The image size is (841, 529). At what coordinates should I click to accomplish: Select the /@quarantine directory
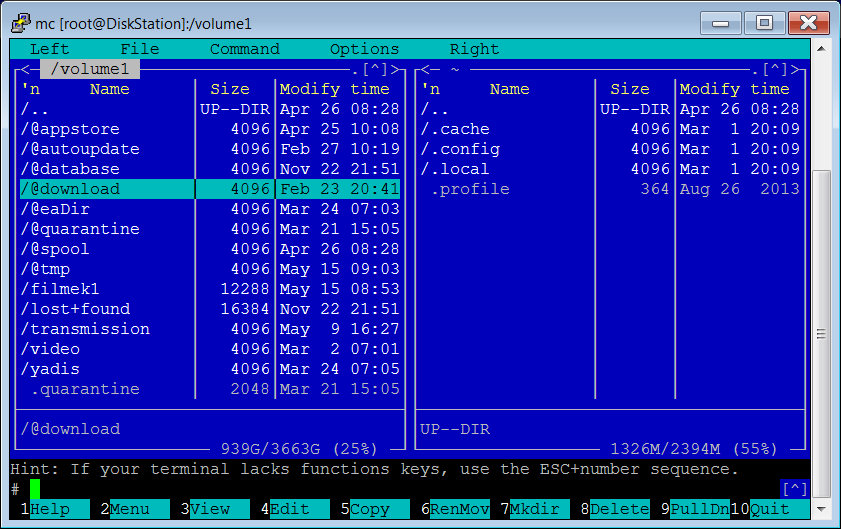point(210,229)
